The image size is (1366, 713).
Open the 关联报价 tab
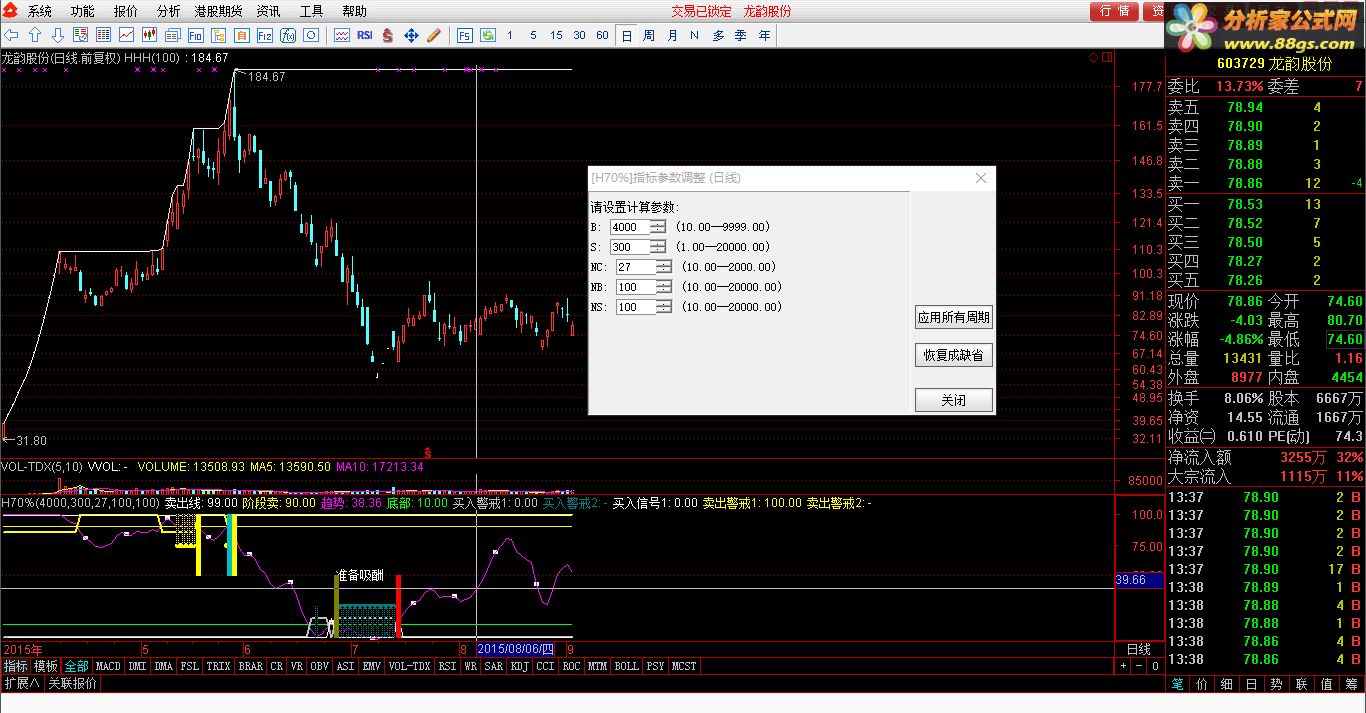(73, 684)
